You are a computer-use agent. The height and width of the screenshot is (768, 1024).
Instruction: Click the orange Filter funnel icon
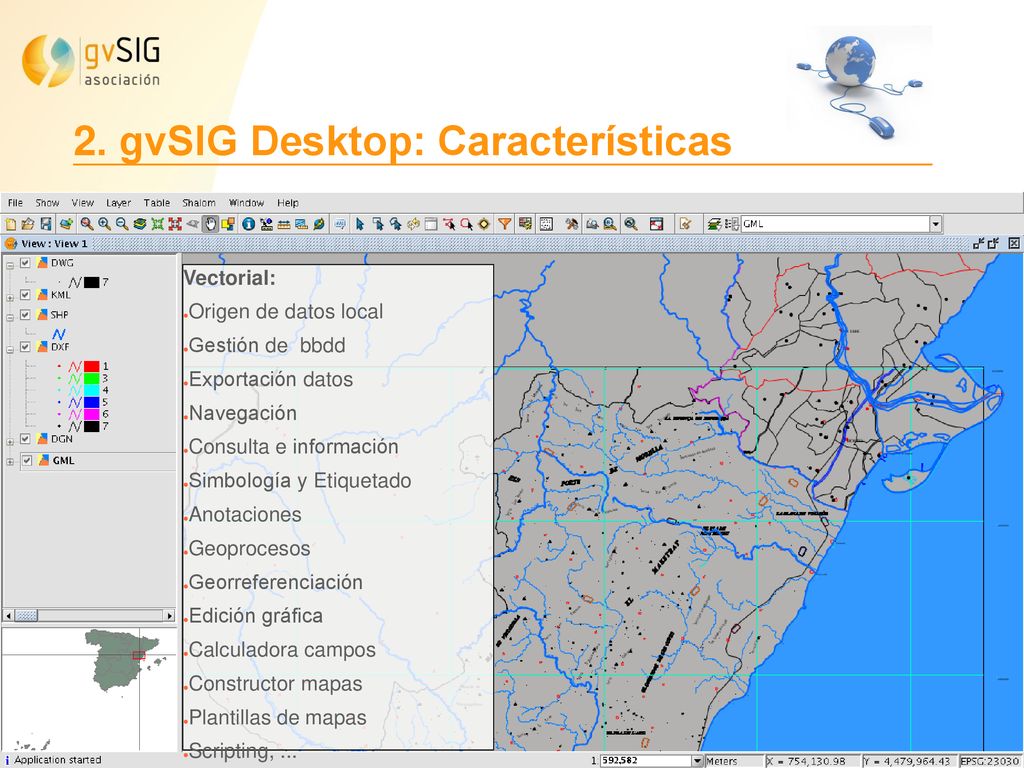point(504,224)
